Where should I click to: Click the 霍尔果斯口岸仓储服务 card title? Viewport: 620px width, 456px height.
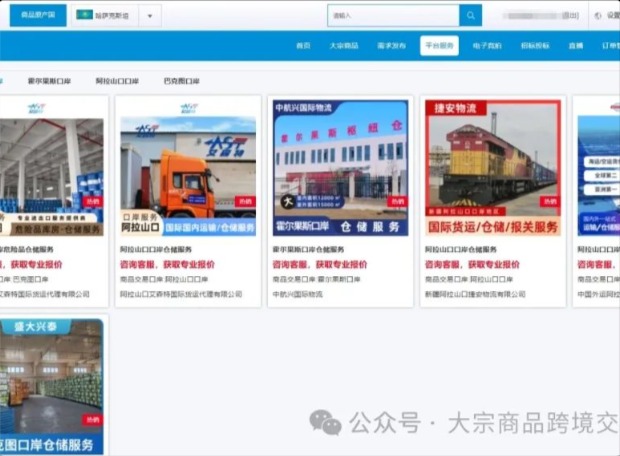[308, 250]
